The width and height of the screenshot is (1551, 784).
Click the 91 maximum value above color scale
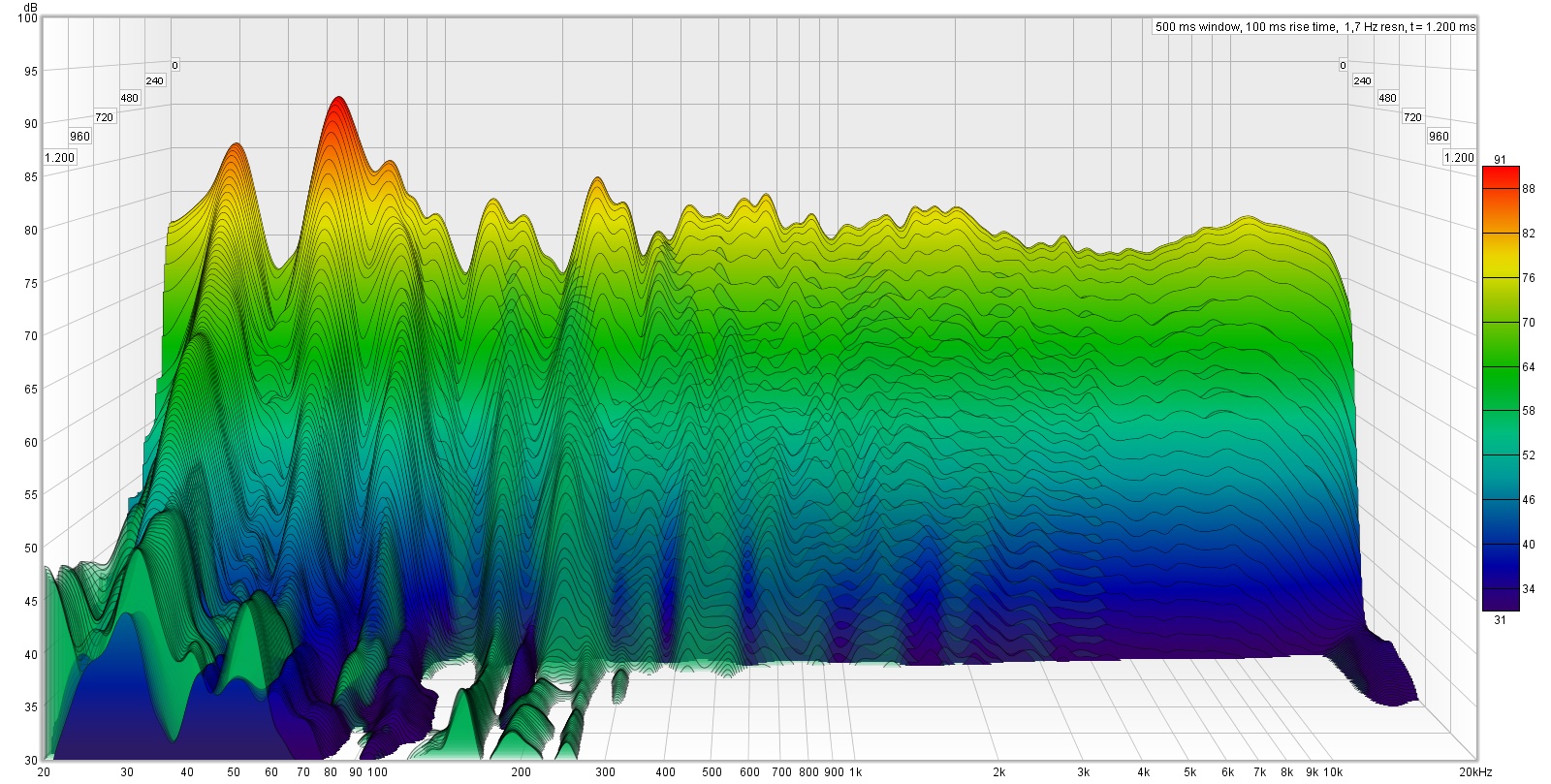pyautogui.click(x=1500, y=160)
